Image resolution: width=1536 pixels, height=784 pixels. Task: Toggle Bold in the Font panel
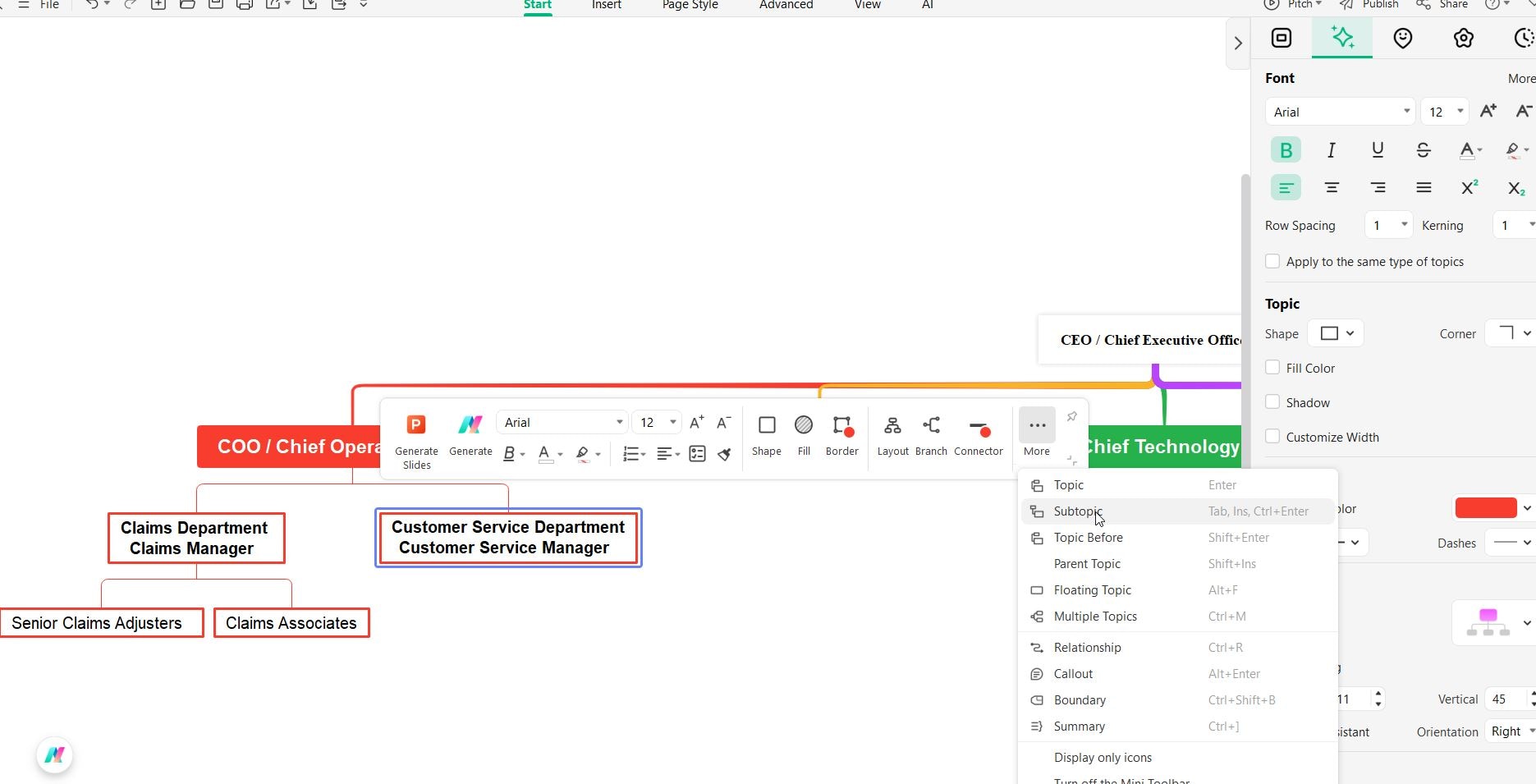1286,150
